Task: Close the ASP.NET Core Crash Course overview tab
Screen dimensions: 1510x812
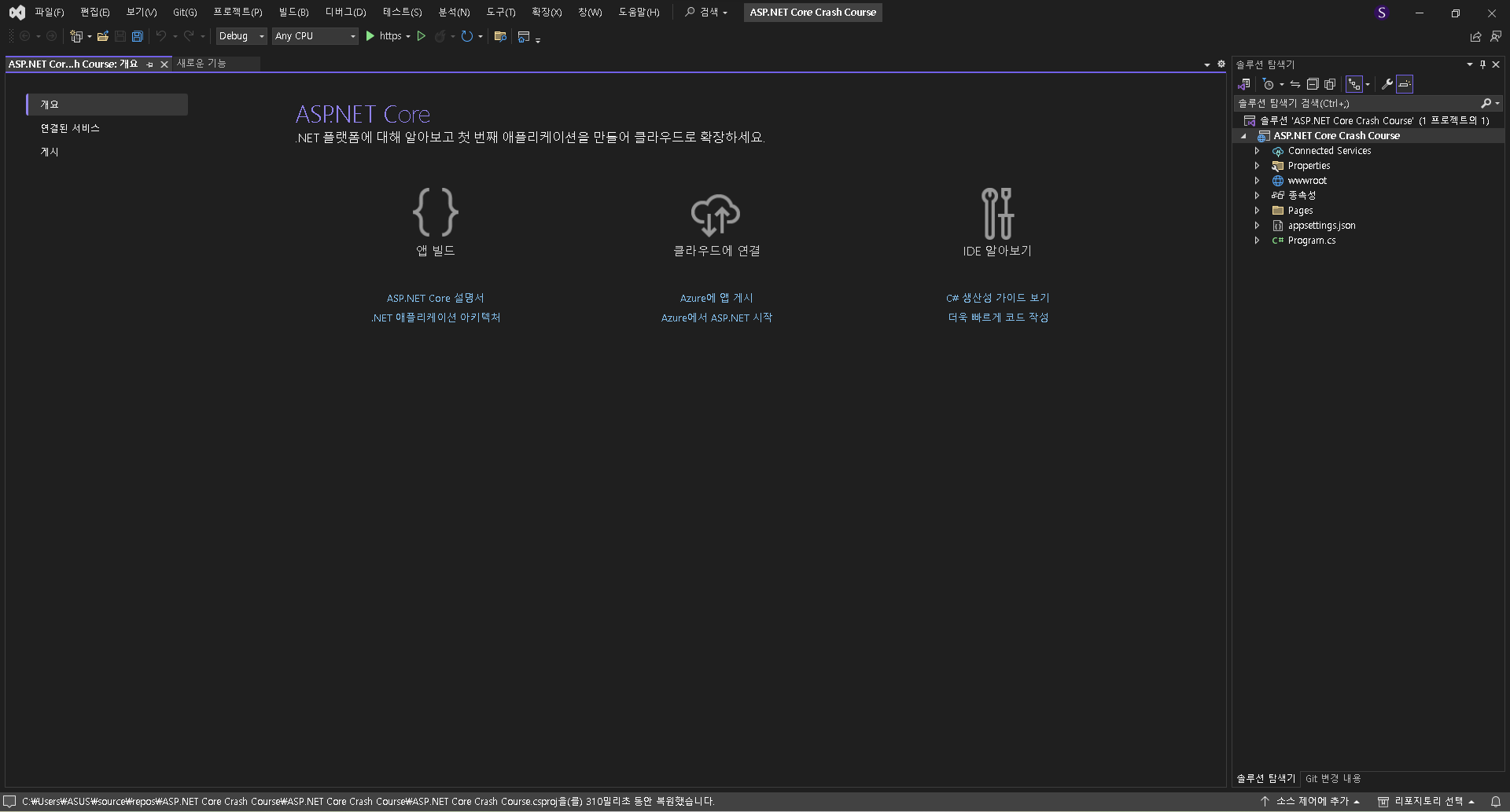Action: [164, 64]
